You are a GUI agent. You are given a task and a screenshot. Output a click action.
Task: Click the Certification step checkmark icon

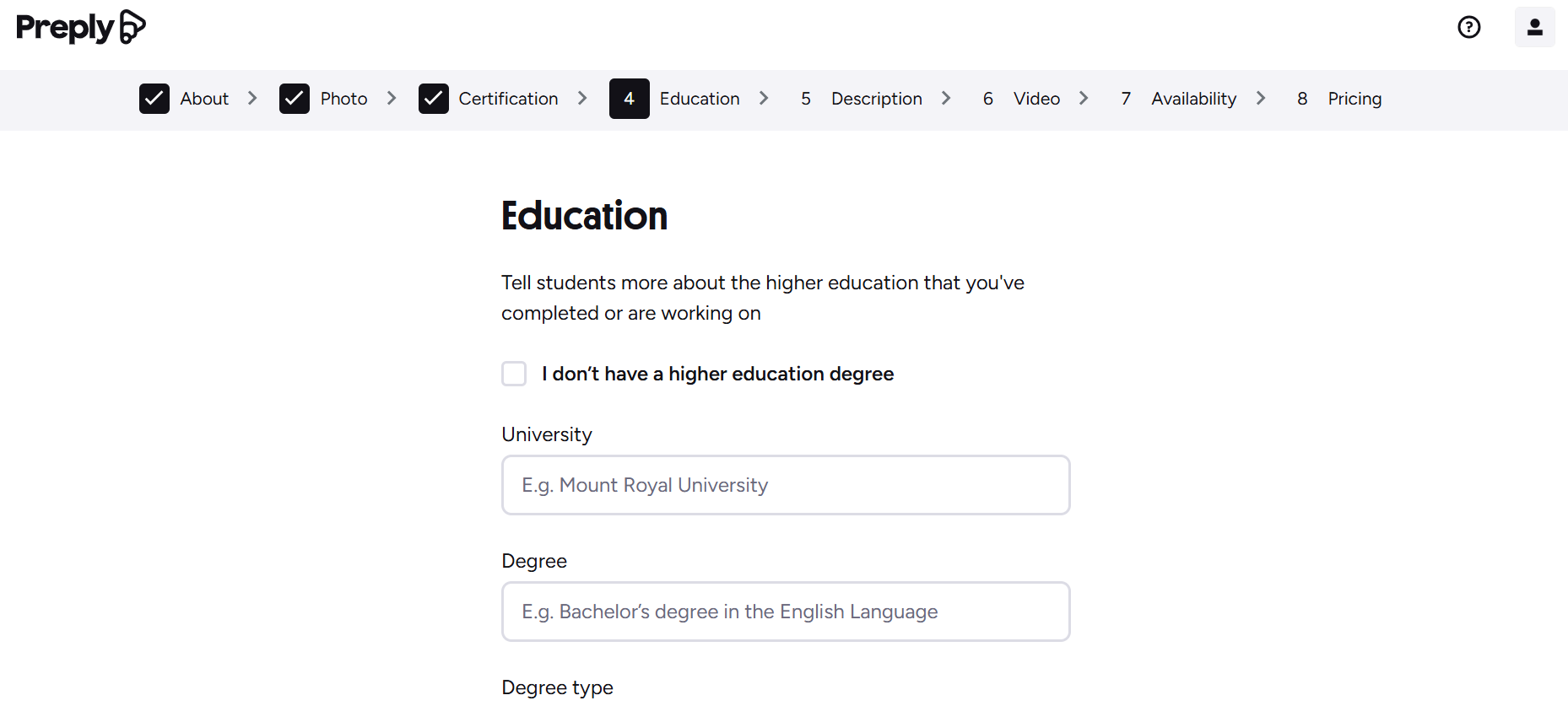434,99
